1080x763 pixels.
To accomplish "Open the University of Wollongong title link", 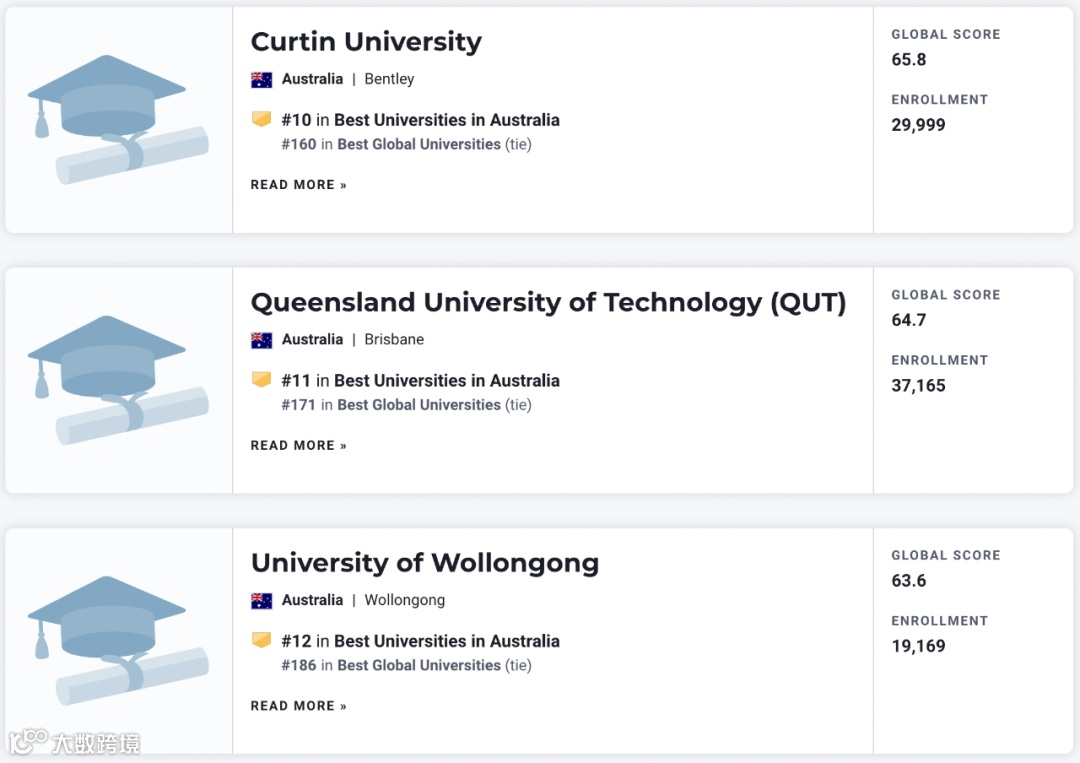I will tap(425, 563).
